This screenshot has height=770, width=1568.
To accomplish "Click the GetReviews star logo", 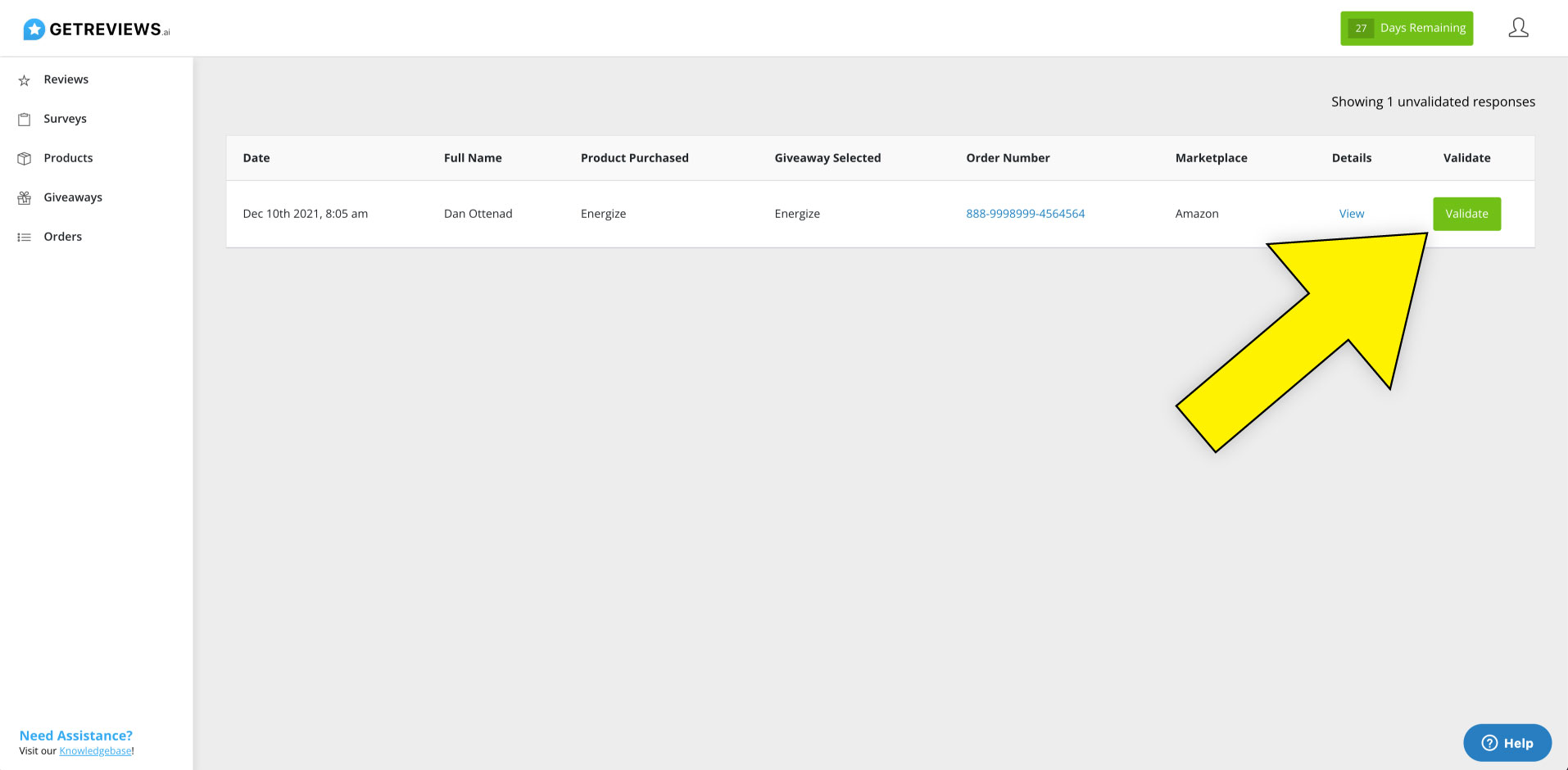I will click(34, 28).
